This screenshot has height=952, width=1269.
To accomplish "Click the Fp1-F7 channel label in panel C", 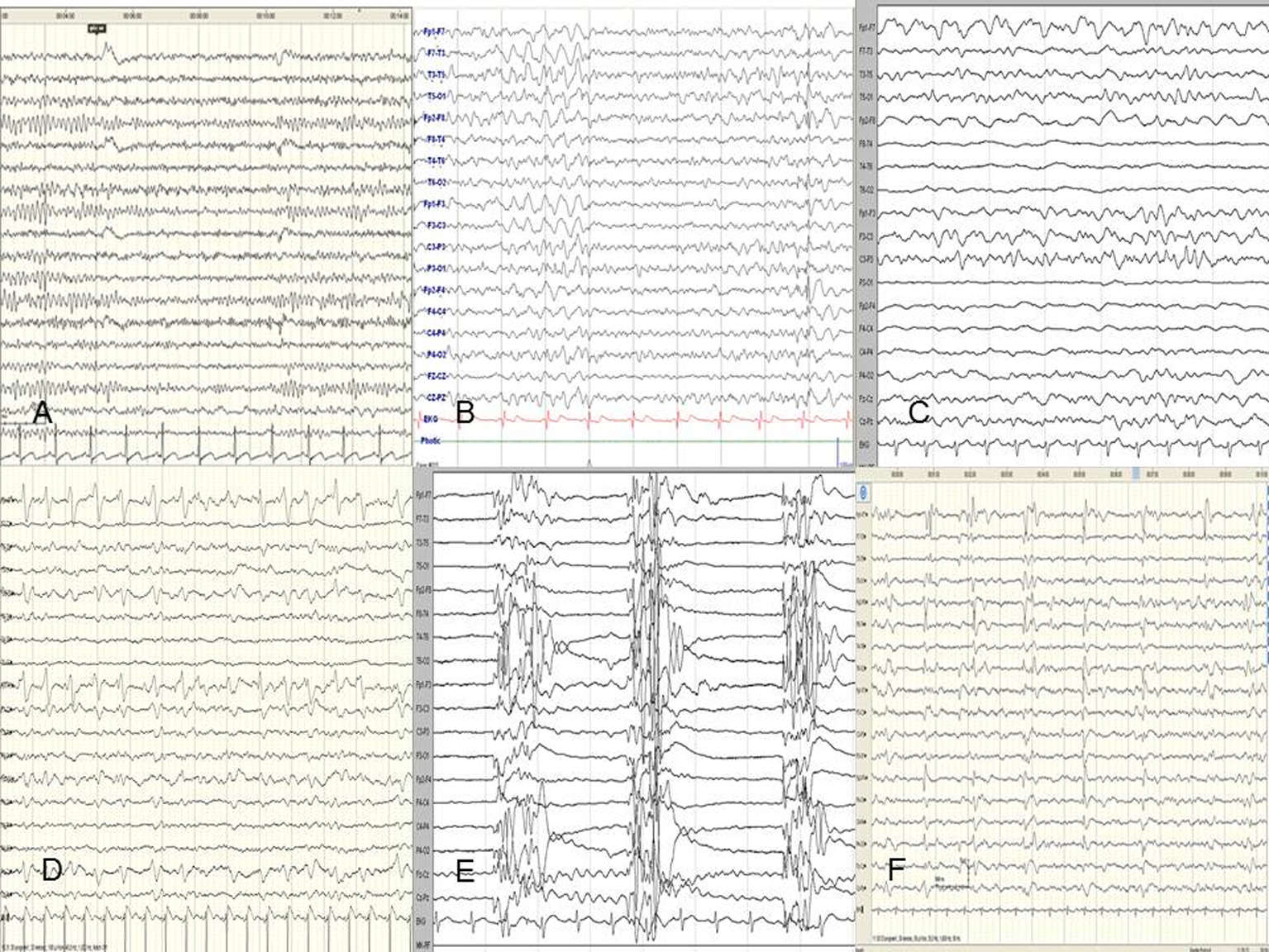I will click(866, 27).
